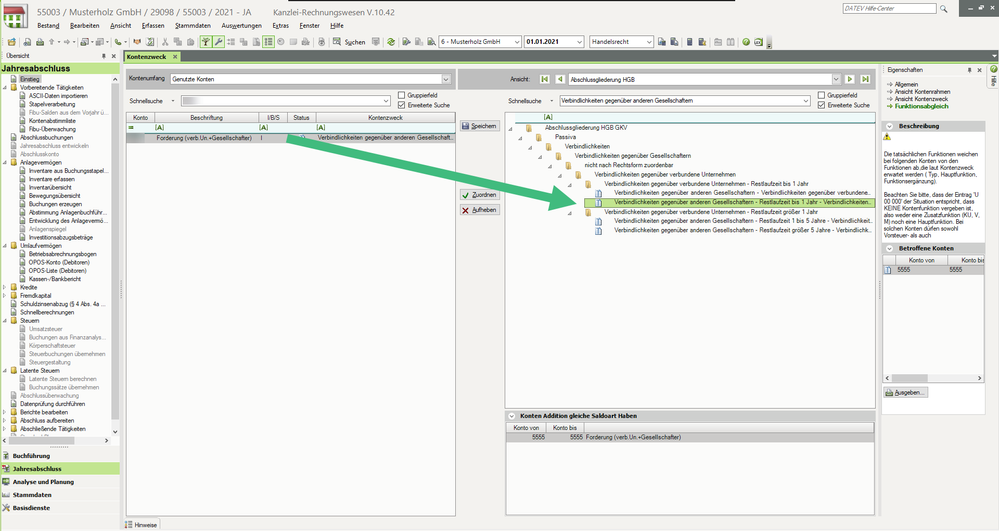Toggle right Gruppierfeld checkbox
The width and height of the screenshot is (999, 531).
tap(821, 96)
